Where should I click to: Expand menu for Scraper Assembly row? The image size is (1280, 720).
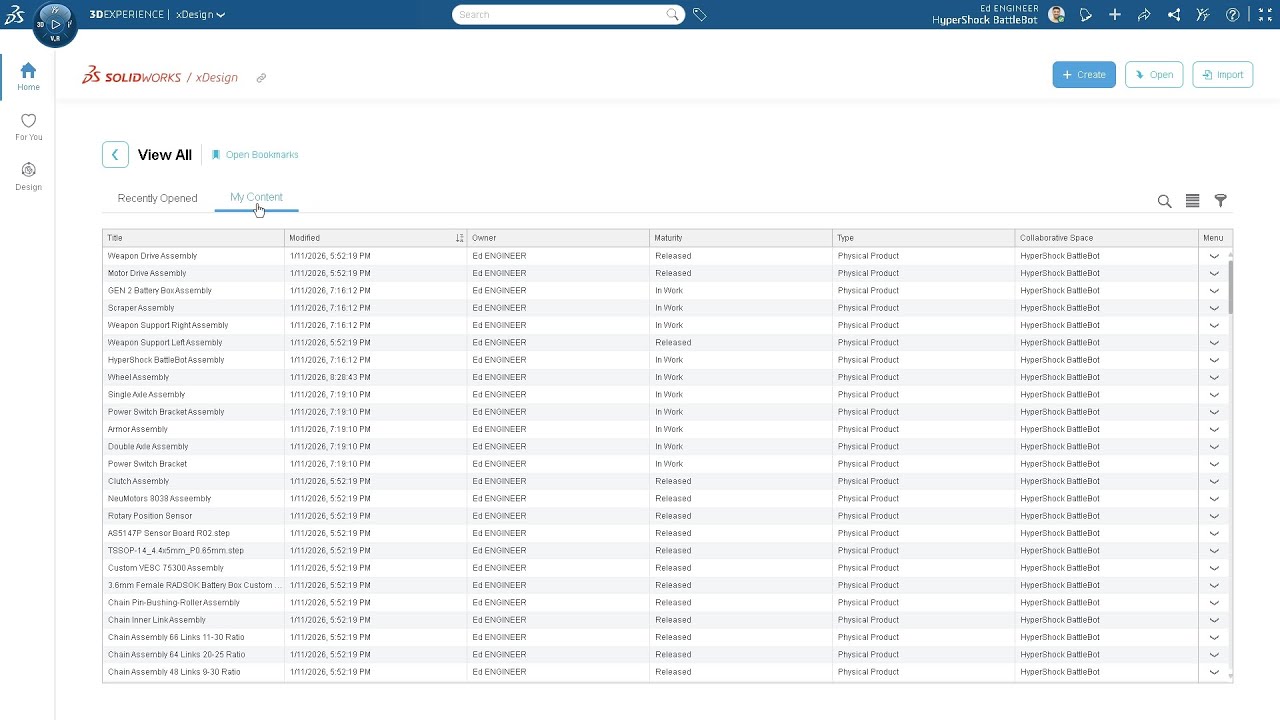(1214, 308)
